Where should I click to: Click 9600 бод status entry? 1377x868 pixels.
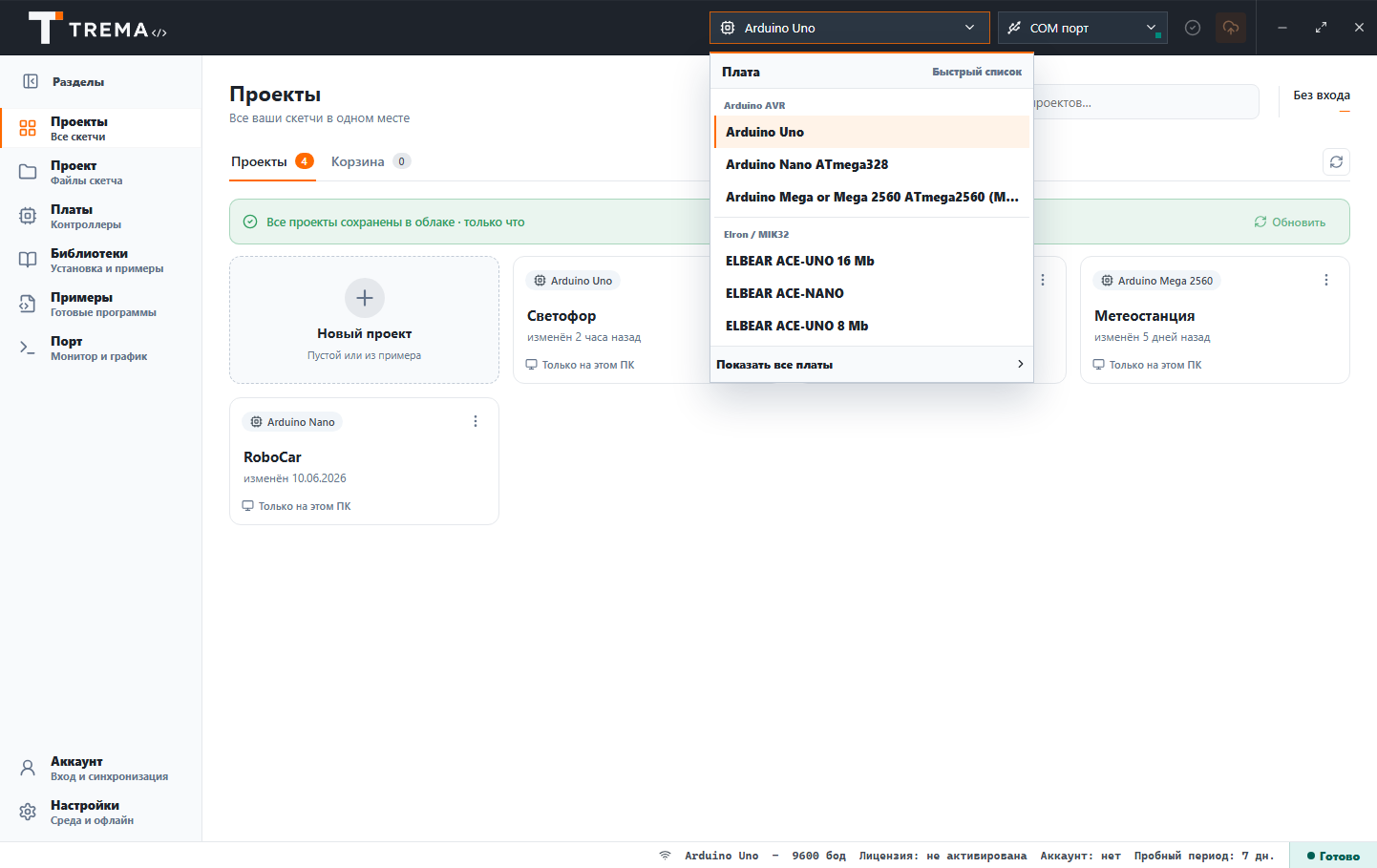coord(818,856)
